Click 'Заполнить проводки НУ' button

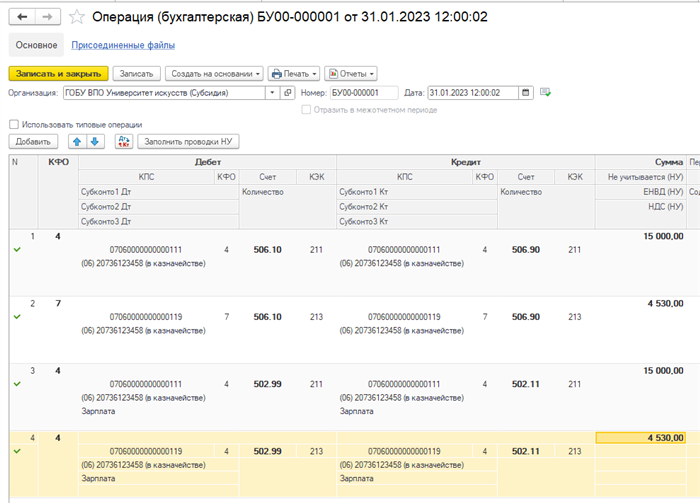click(188, 142)
